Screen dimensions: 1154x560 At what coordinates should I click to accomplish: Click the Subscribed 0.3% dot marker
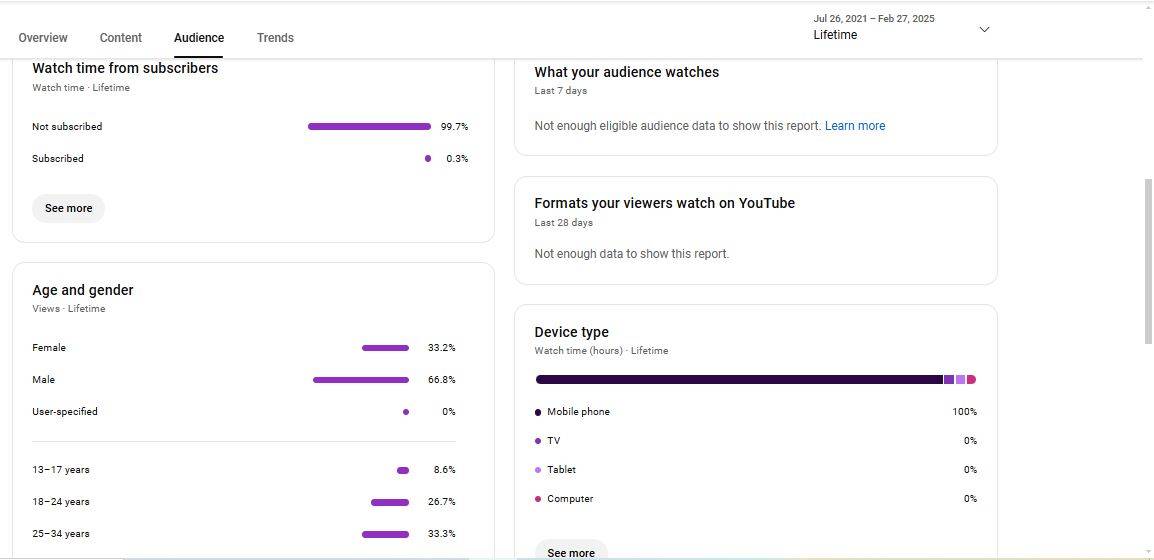[428, 159]
